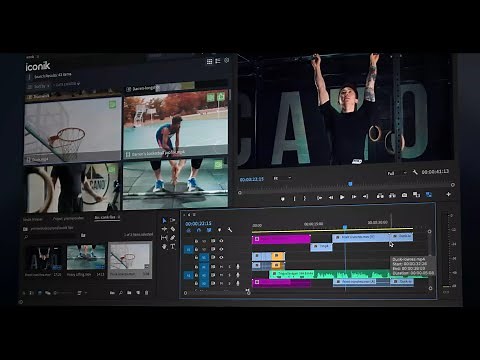Open program monitor settings wrench

(x=415, y=172)
